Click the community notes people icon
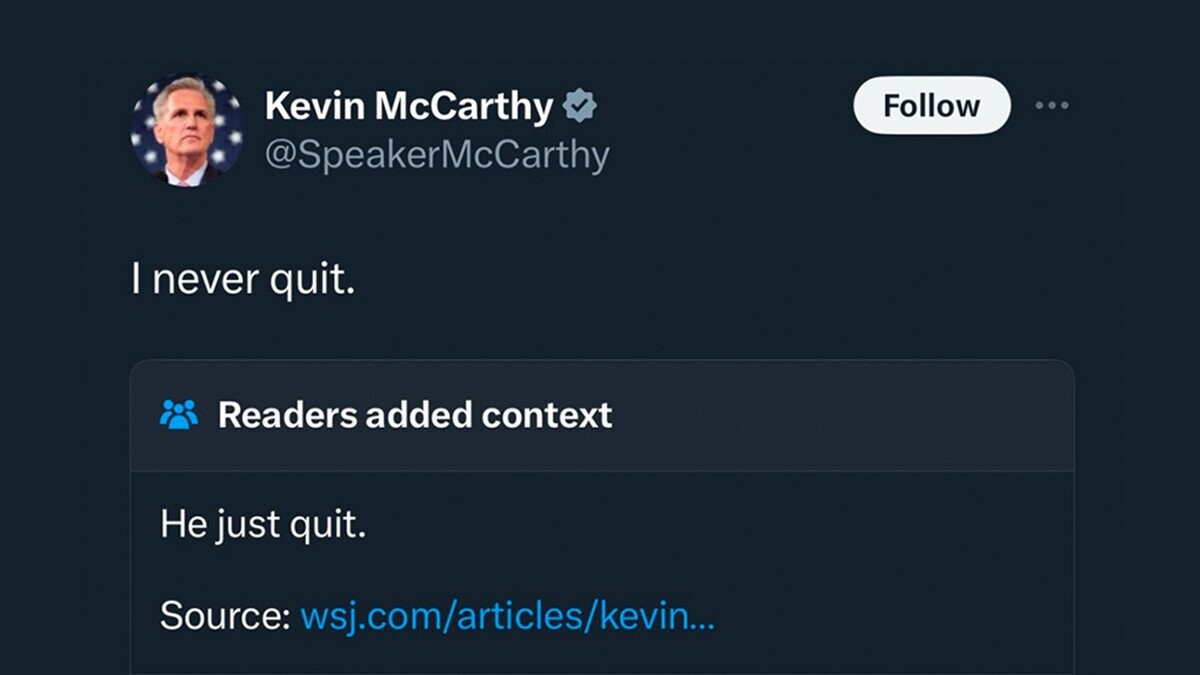Image resolution: width=1200 pixels, height=675 pixels. [x=179, y=414]
